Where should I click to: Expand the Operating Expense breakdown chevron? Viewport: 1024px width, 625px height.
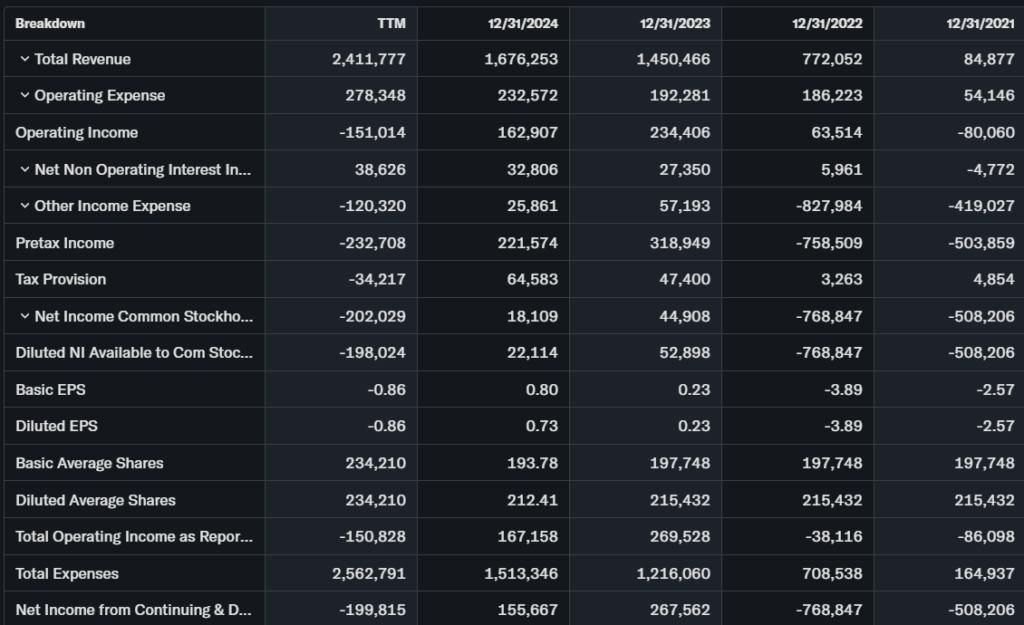point(25,96)
